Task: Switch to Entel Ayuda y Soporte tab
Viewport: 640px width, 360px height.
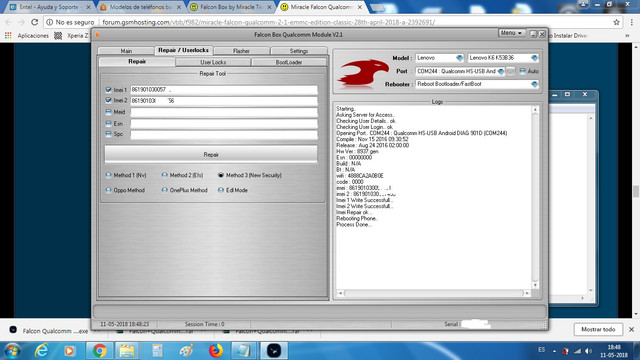Action: (x=50, y=7)
